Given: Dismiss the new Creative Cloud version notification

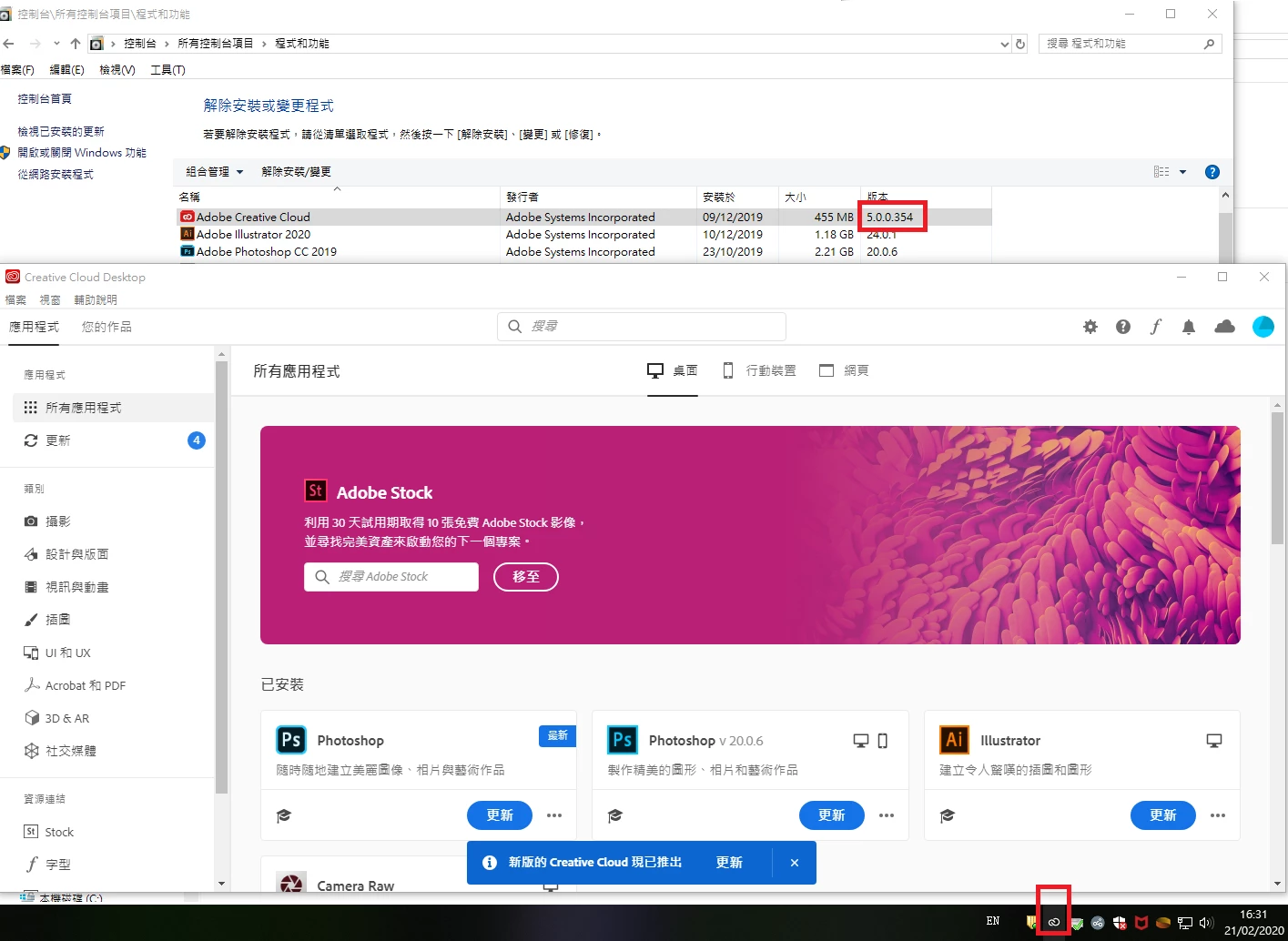Looking at the screenshot, I should 795,863.
